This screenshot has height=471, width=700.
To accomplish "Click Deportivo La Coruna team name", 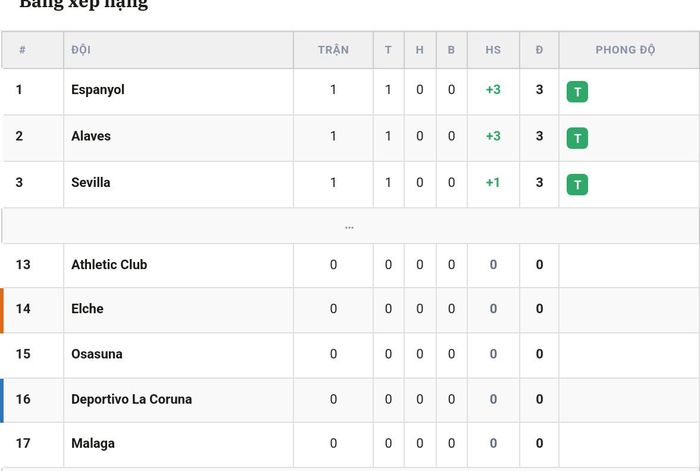I will click(131, 399).
